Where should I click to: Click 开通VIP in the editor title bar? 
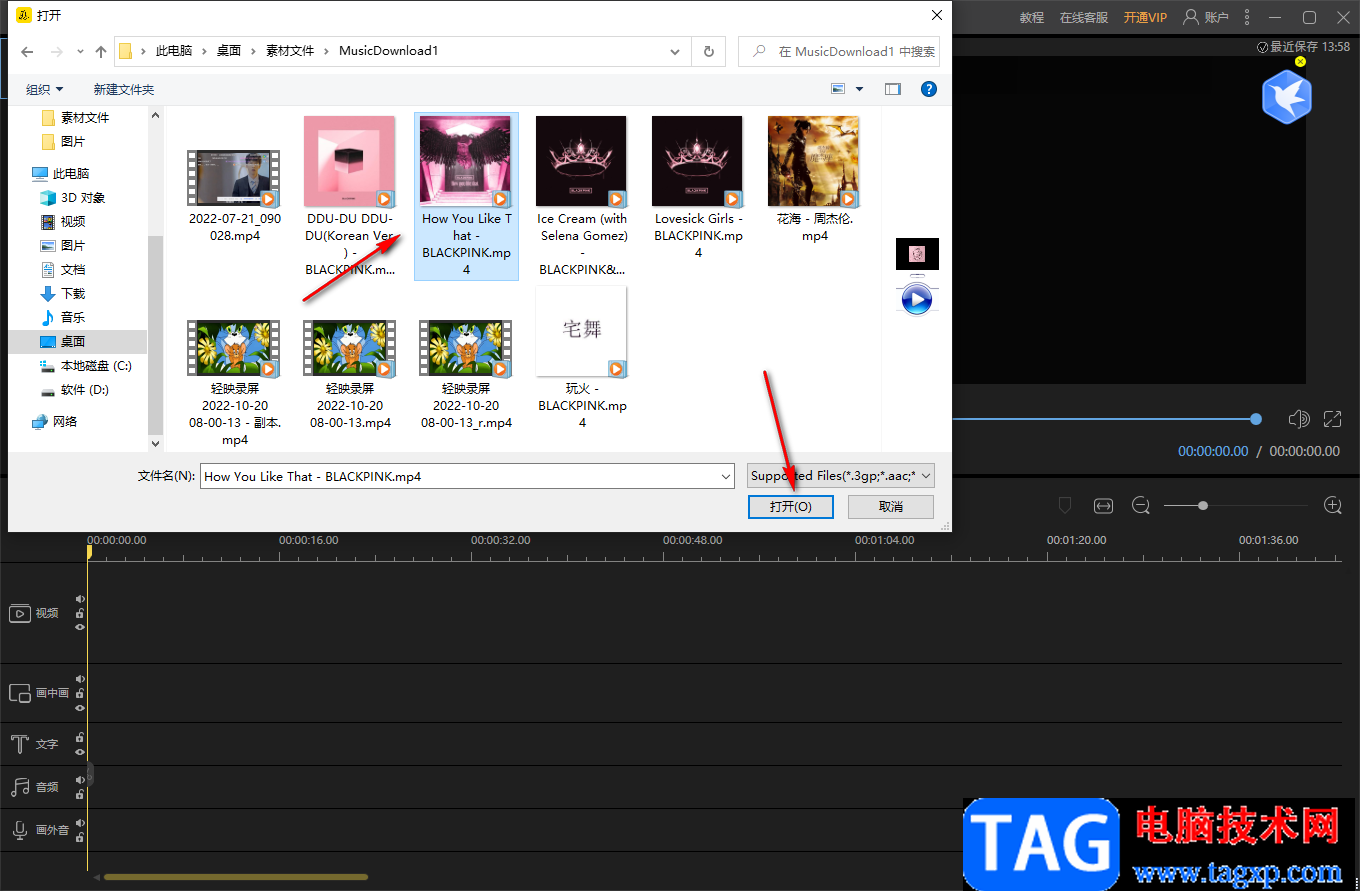(x=1145, y=17)
